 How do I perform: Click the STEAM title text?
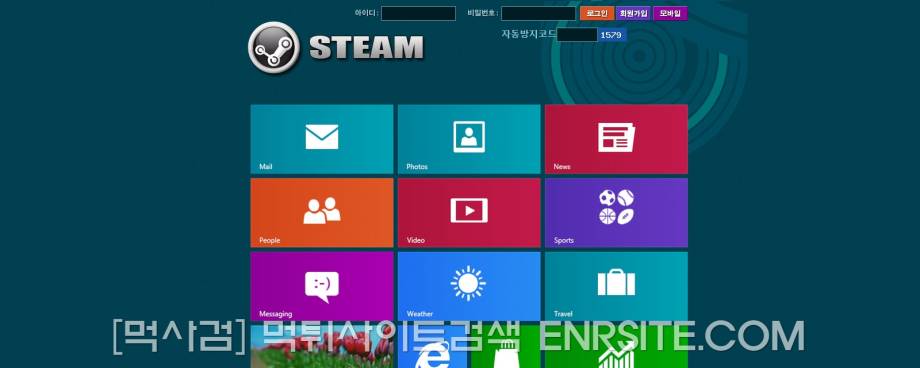point(366,48)
